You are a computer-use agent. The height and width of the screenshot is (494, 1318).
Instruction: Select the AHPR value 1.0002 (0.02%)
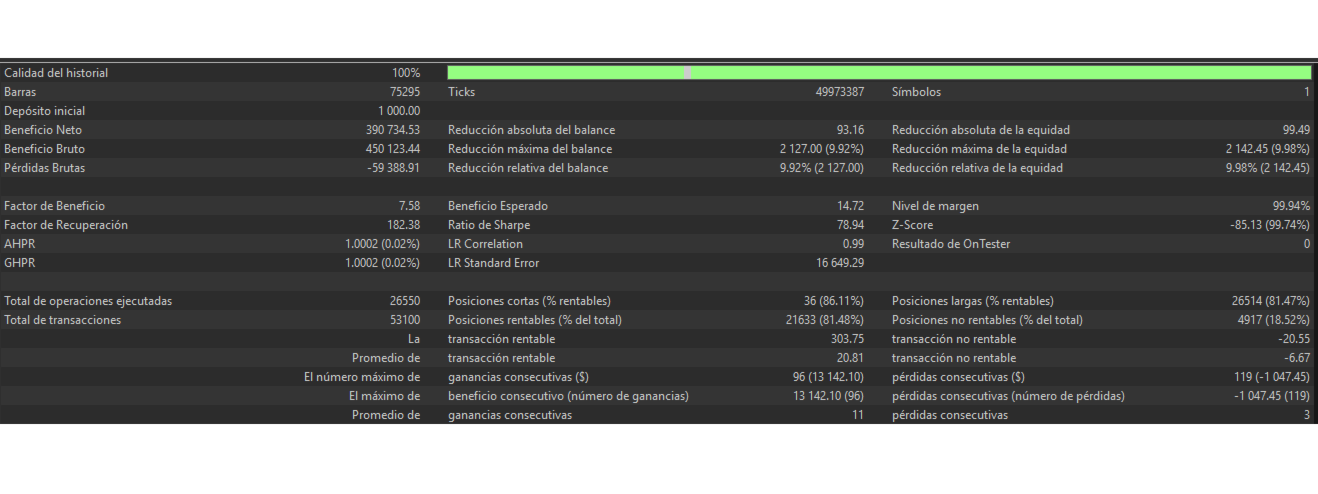coord(382,244)
